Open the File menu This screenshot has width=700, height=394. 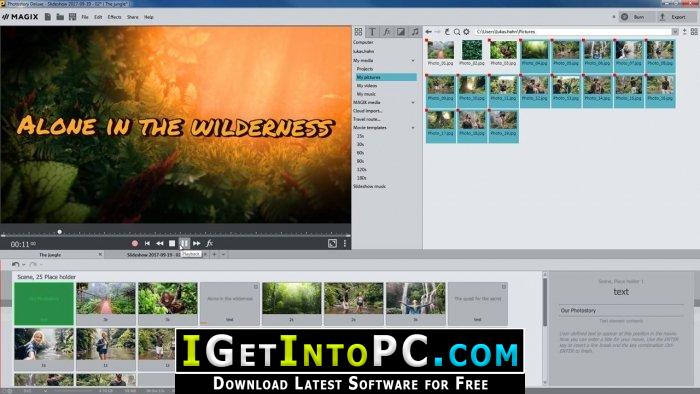(x=85, y=17)
